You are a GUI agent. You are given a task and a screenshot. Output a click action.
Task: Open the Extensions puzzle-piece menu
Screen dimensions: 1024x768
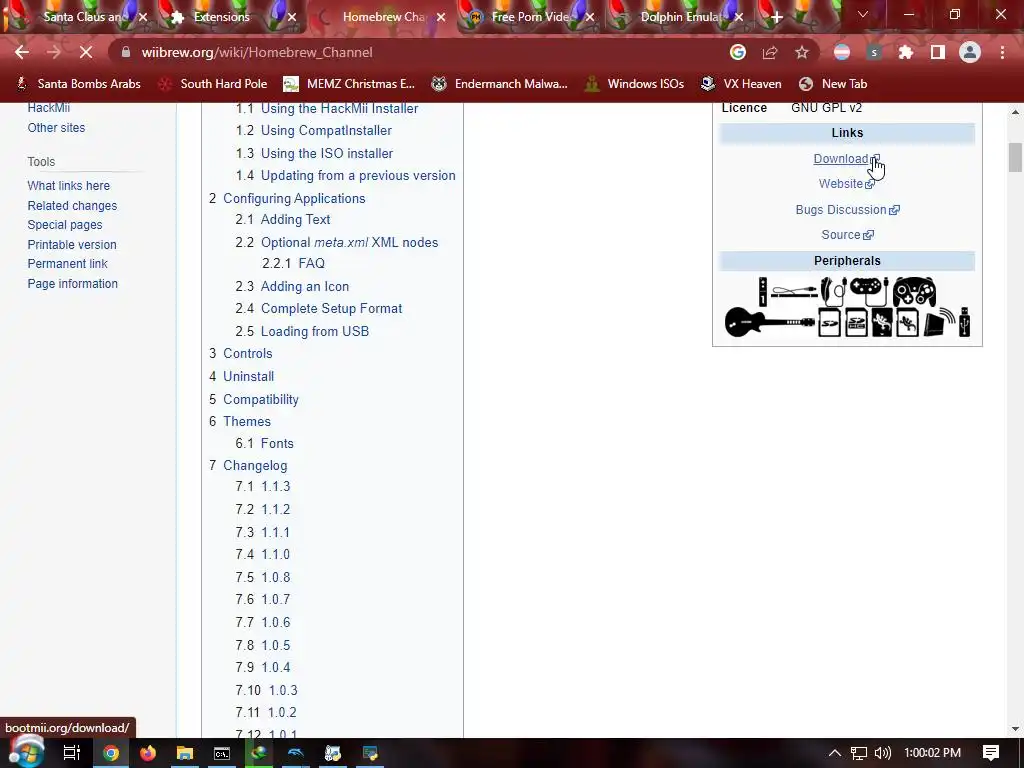(906, 52)
